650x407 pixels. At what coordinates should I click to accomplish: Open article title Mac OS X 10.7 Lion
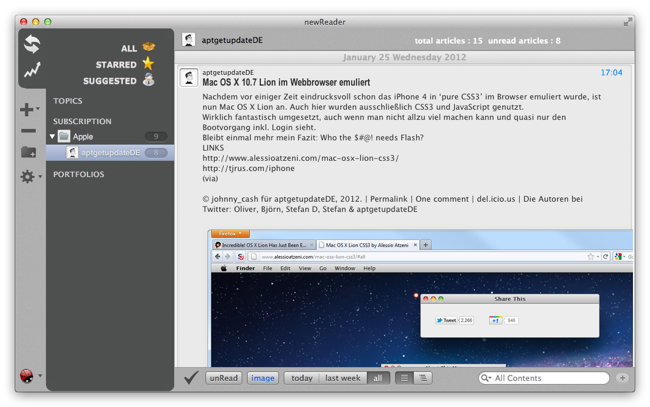286,82
